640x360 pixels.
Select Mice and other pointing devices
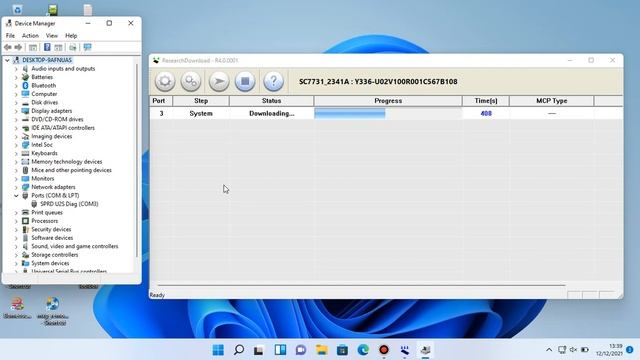point(71,170)
